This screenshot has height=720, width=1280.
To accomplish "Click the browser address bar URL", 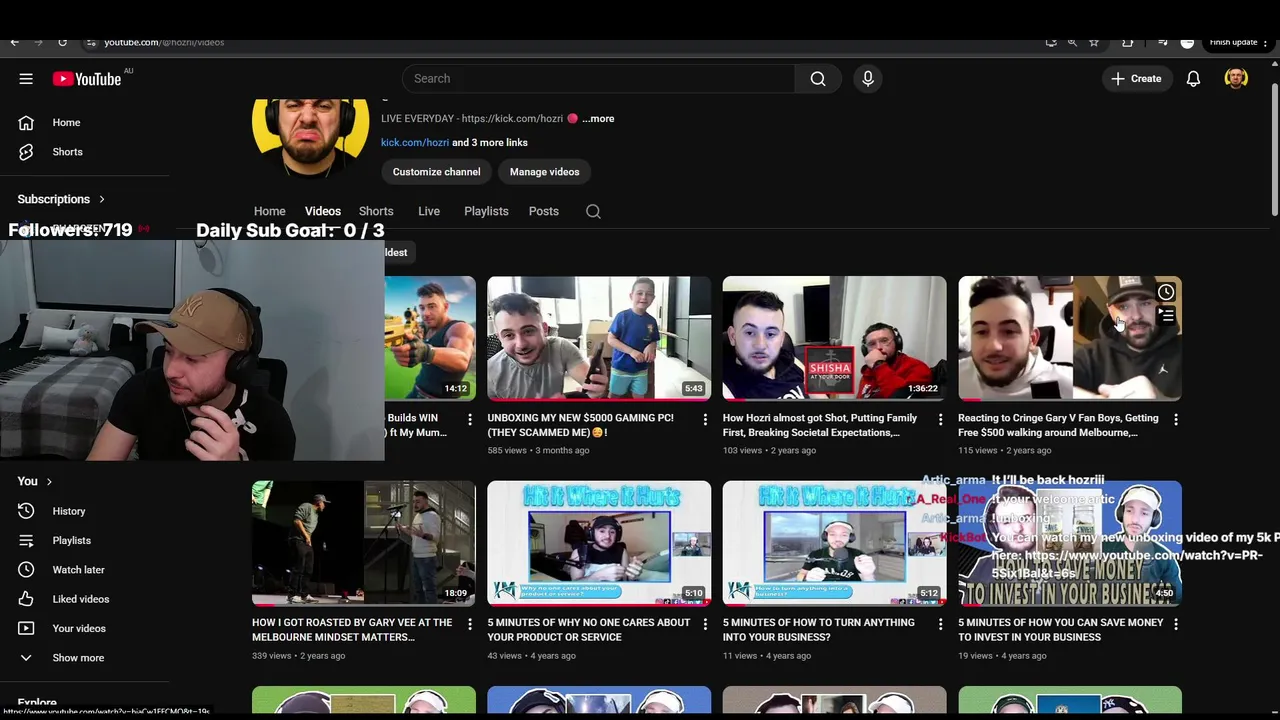I will [164, 42].
